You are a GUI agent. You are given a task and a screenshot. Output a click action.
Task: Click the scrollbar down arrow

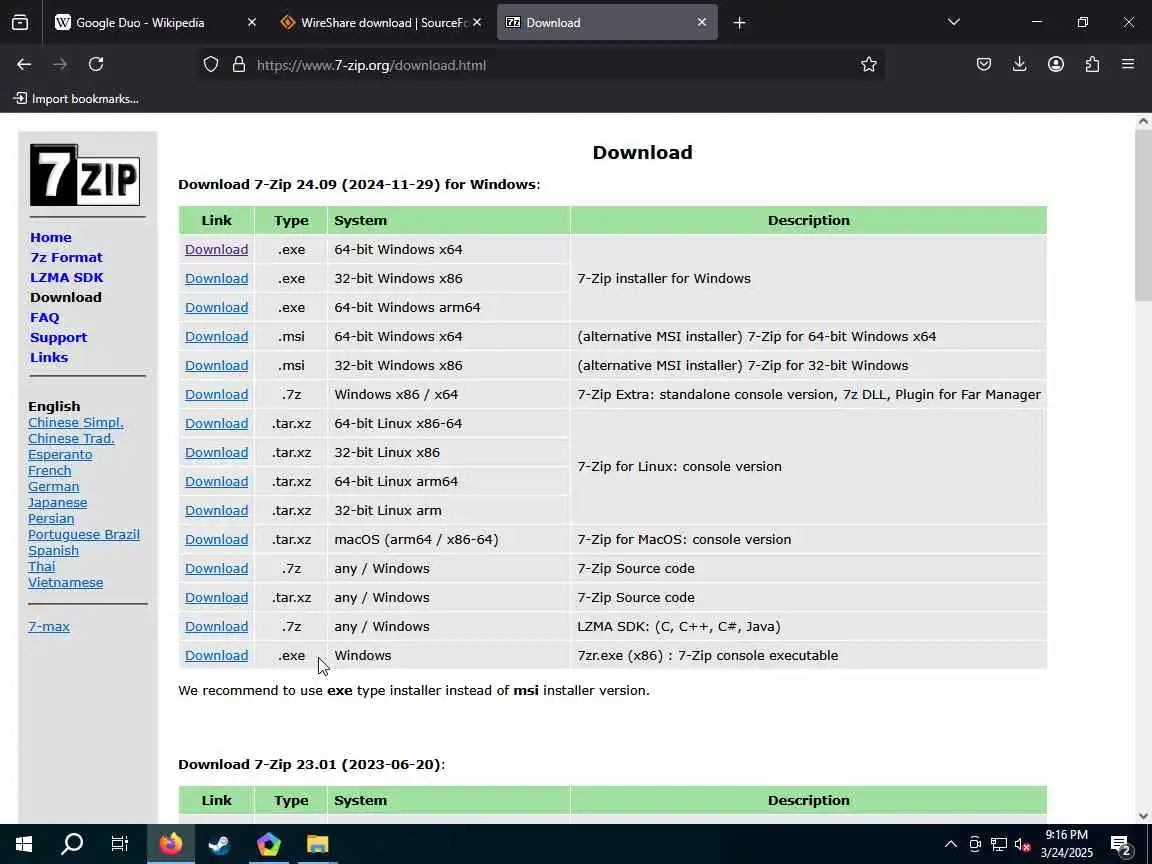[x=1143, y=816]
